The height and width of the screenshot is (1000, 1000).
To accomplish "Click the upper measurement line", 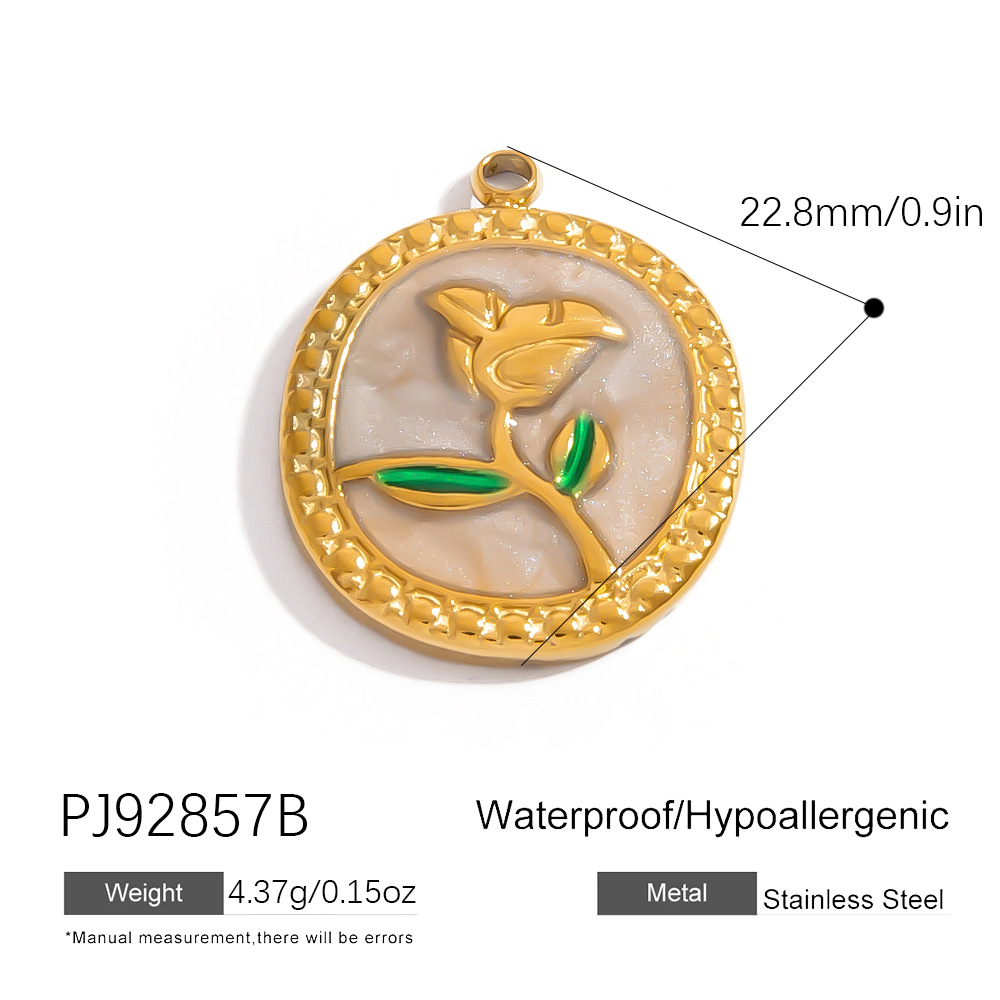I will [x=691, y=228].
